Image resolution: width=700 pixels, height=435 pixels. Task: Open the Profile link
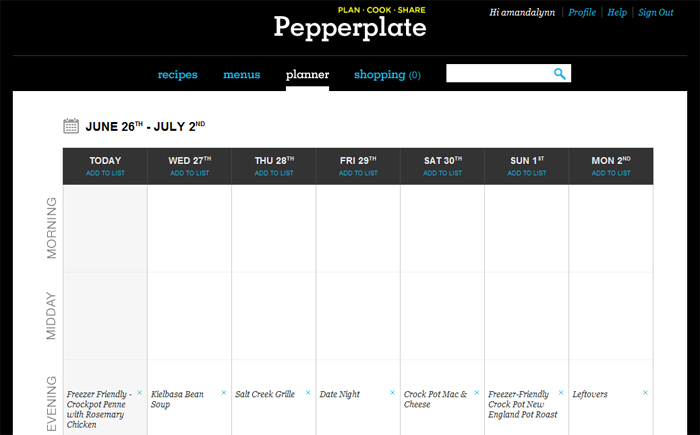click(582, 13)
